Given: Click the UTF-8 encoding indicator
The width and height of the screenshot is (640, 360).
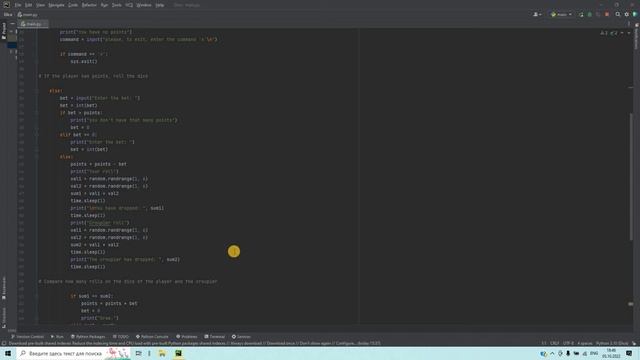Looking at the screenshot, I should pyautogui.click(x=568, y=343).
